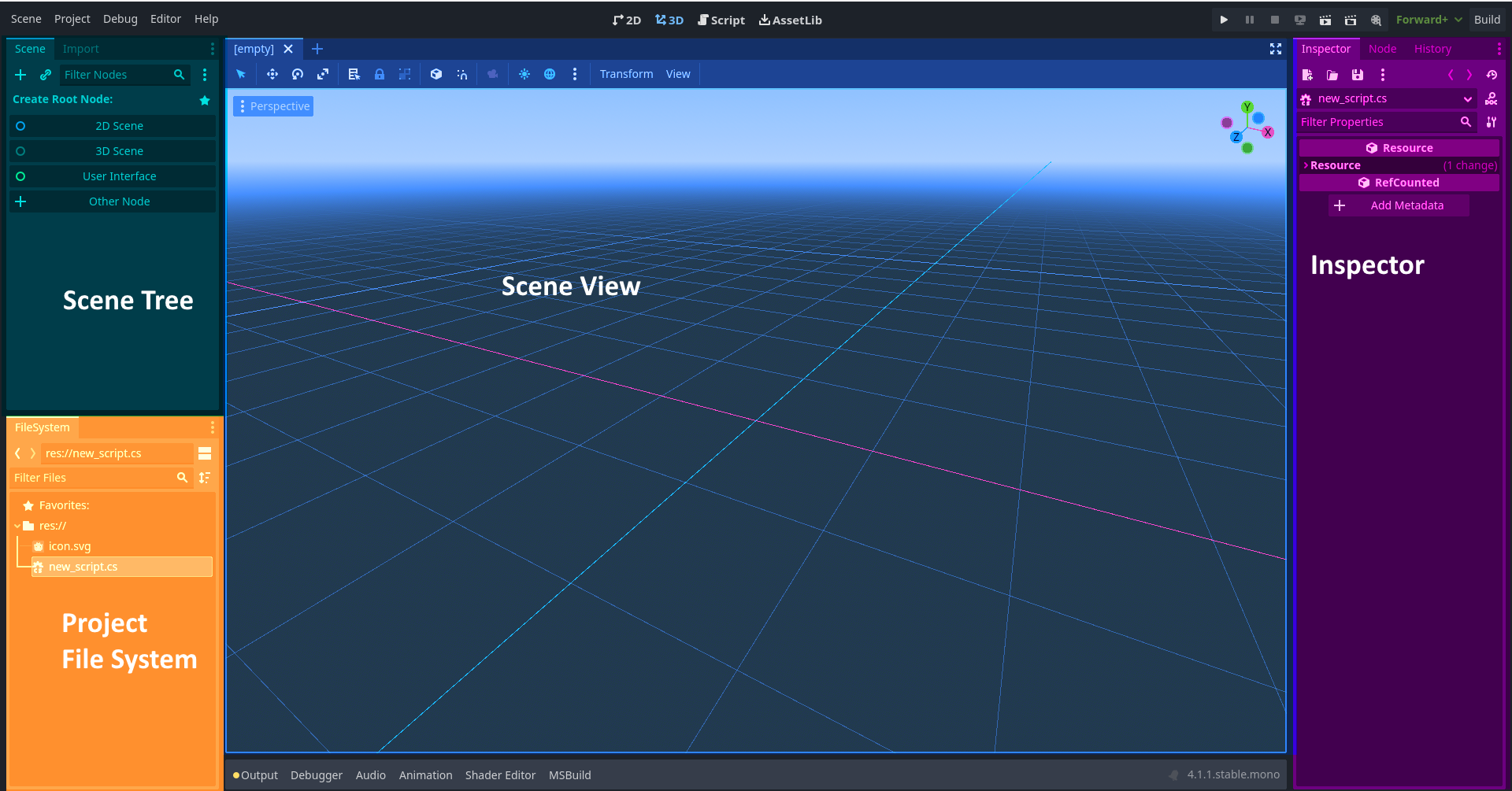Create a new 3D Scene root node

(x=118, y=150)
